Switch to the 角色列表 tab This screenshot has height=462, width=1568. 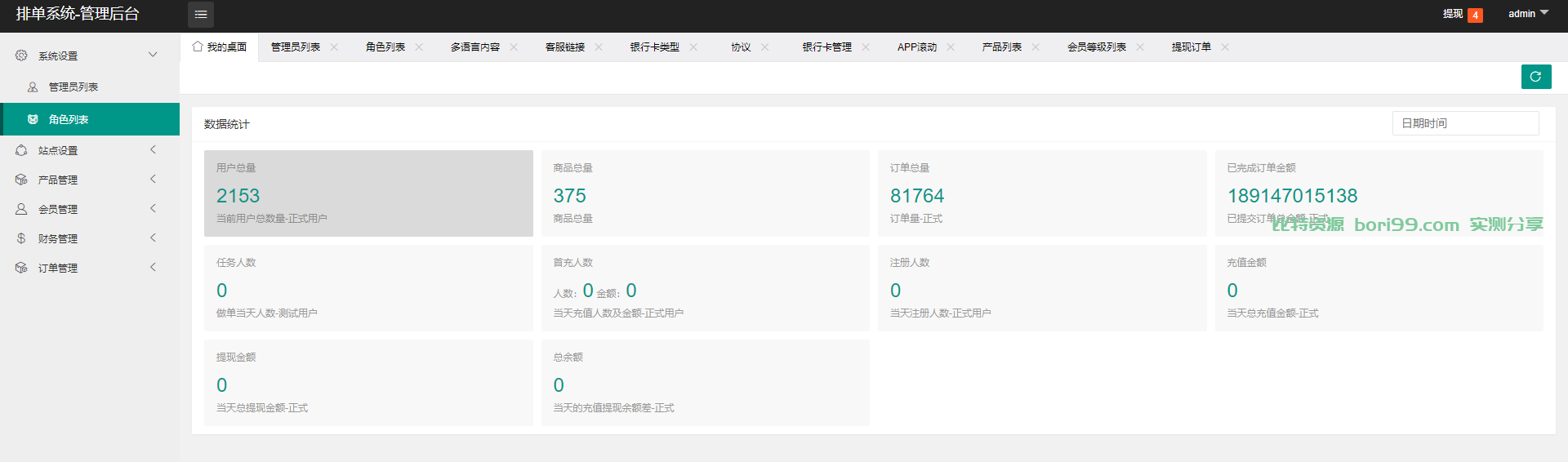point(385,47)
